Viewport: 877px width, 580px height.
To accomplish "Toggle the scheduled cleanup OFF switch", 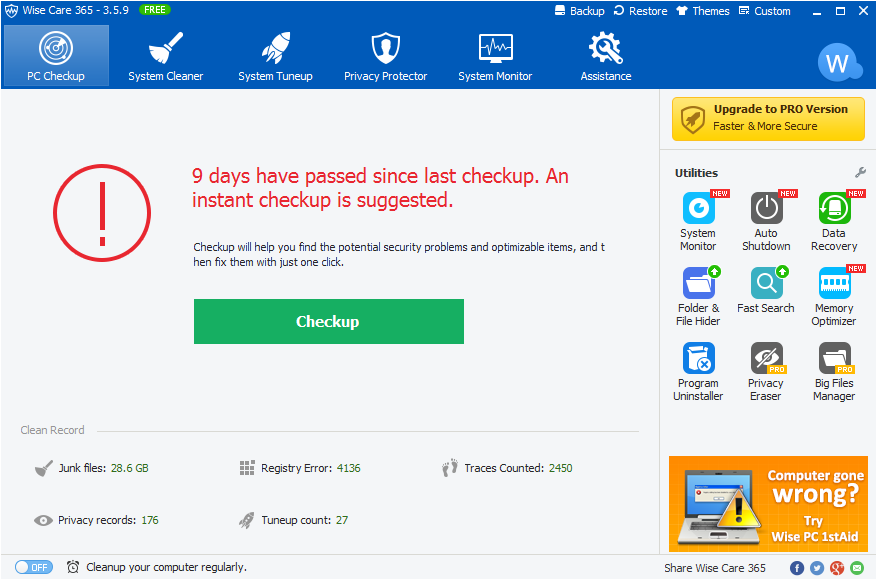I will point(34,567).
